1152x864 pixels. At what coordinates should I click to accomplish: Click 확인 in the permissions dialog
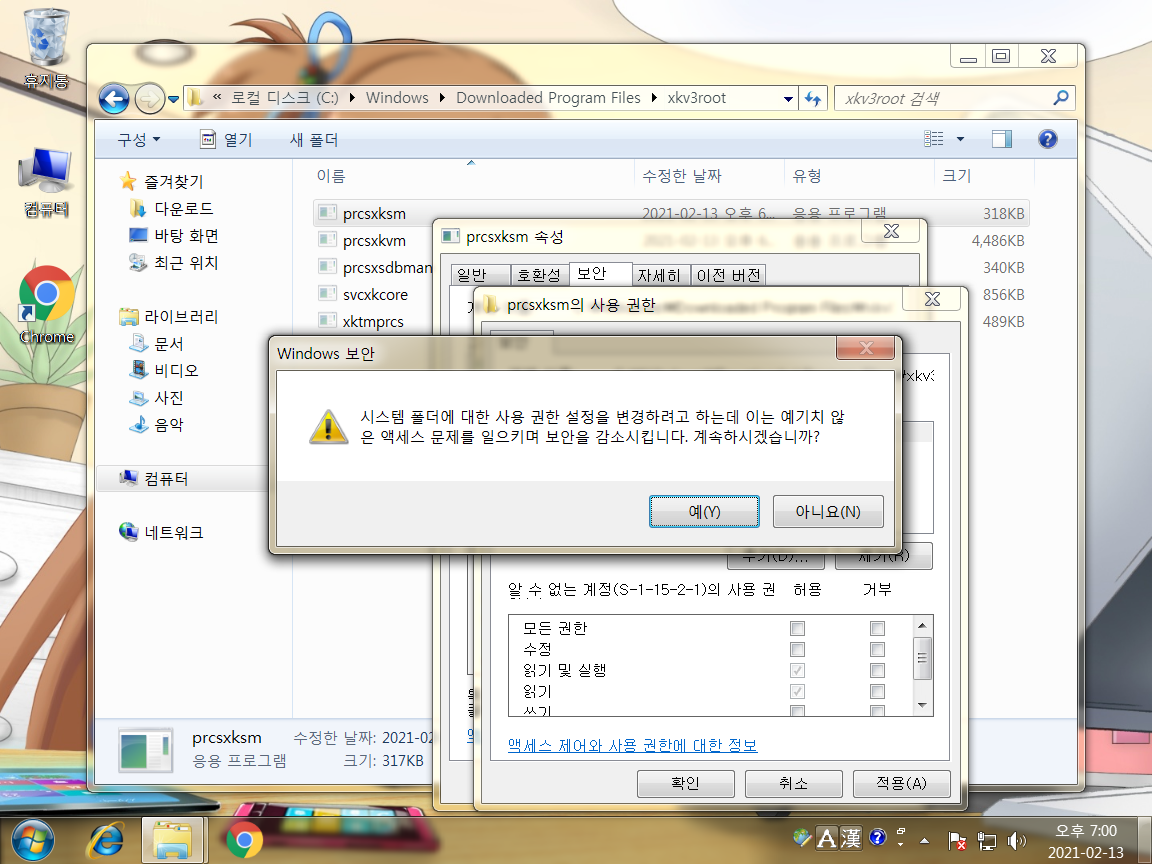coord(685,783)
